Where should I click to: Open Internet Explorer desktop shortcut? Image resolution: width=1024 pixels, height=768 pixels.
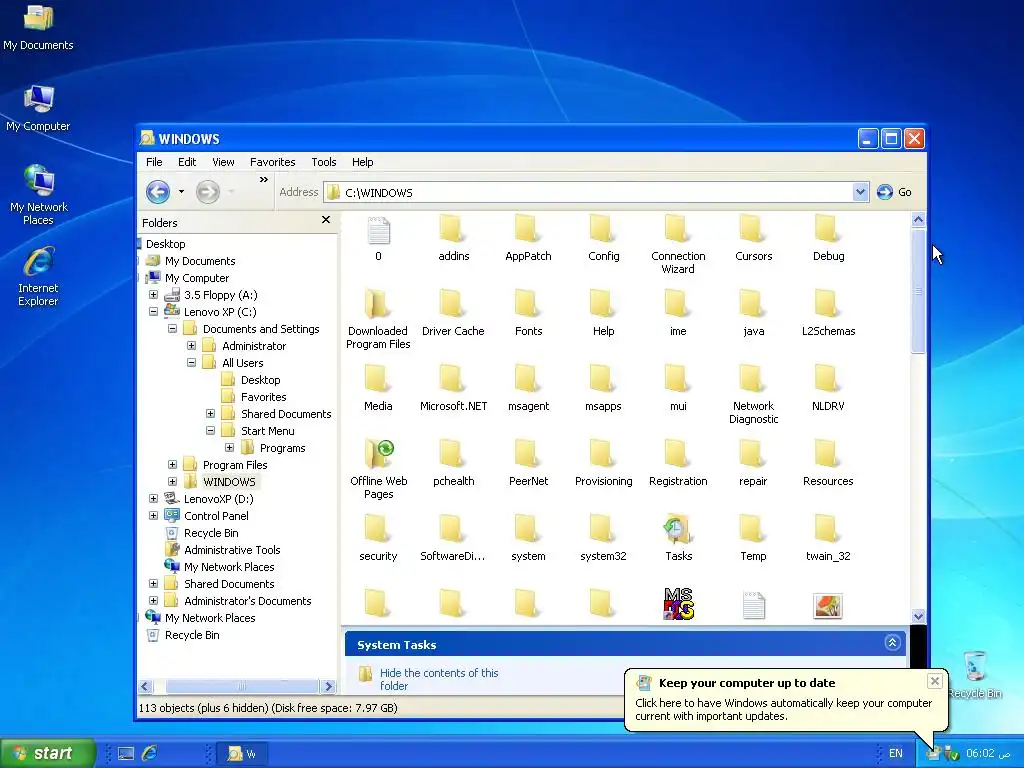[x=38, y=262]
